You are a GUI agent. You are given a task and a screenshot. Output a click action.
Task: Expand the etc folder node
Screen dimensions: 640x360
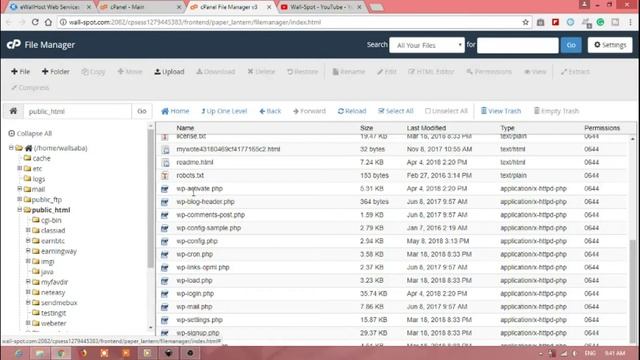19,168
